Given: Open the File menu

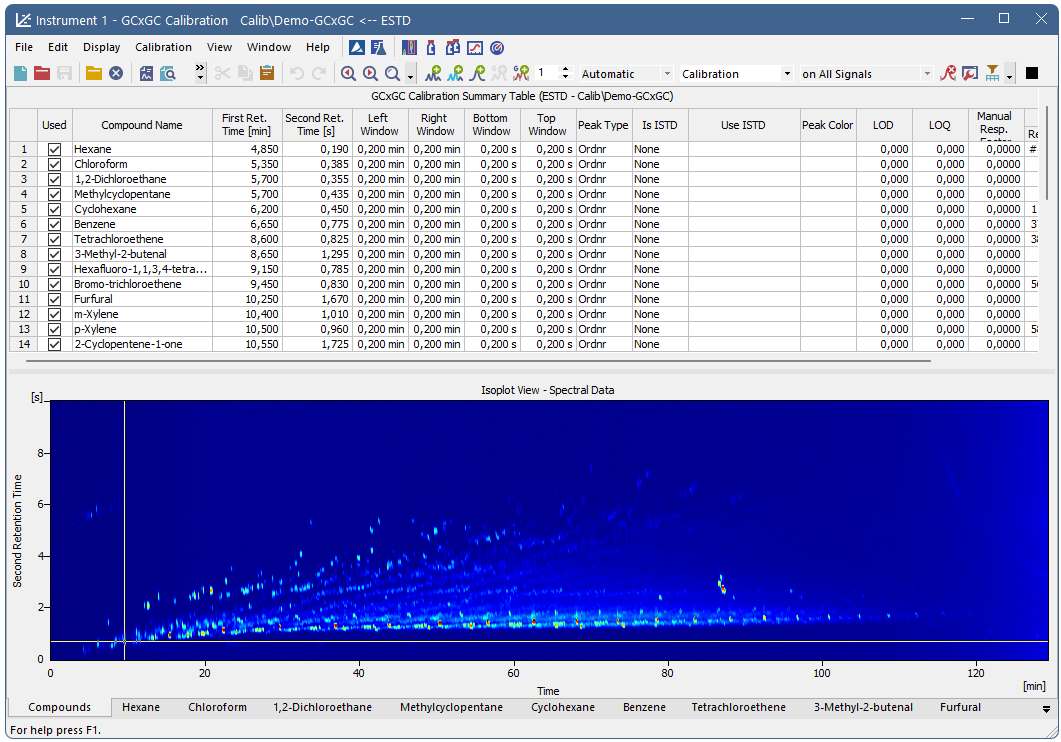Looking at the screenshot, I should click(24, 47).
